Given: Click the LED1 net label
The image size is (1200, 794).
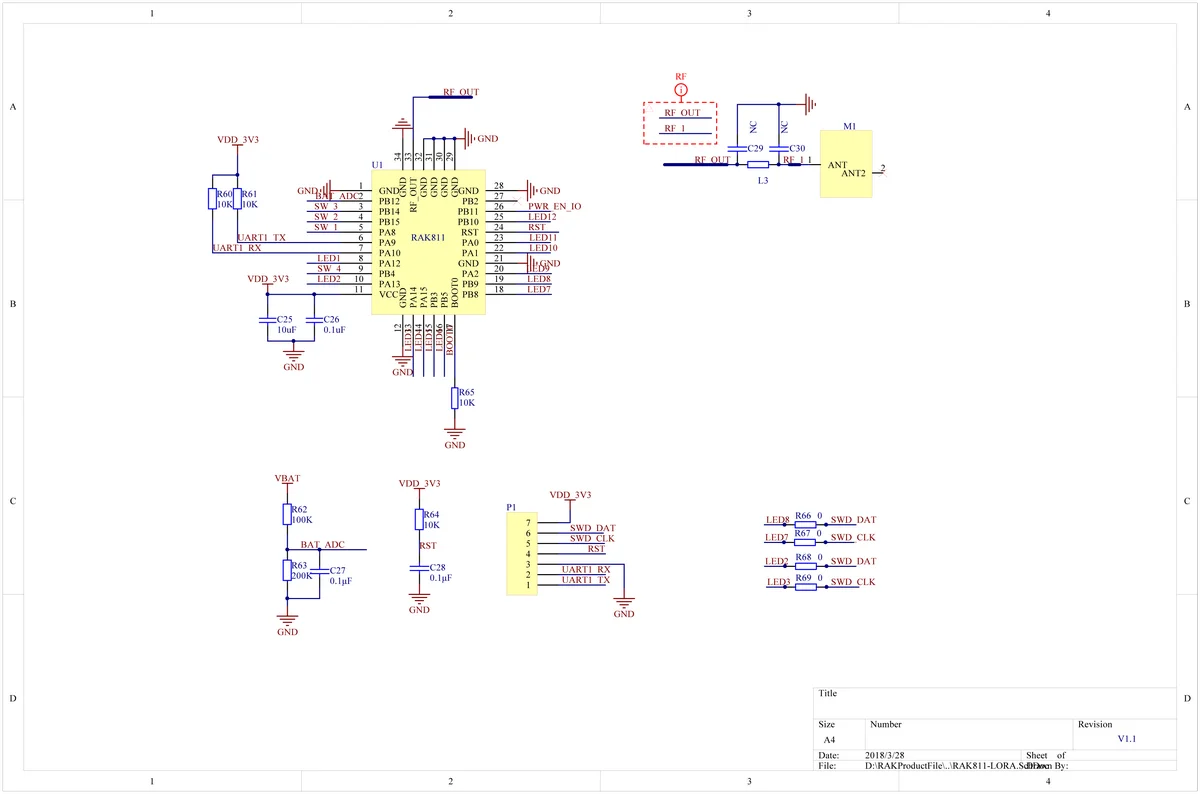Looking at the screenshot, I should click(x=329, y=258).
